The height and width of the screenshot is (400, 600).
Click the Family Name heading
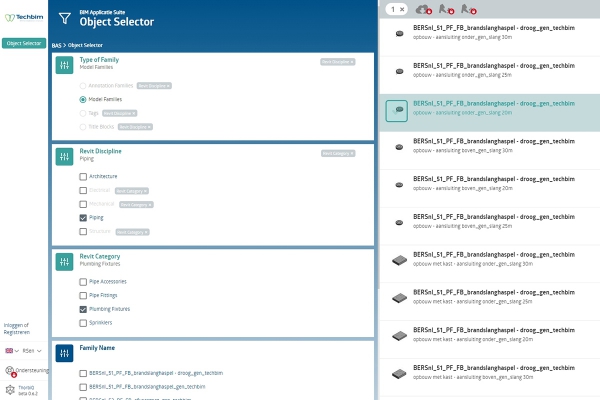point(97,348)
